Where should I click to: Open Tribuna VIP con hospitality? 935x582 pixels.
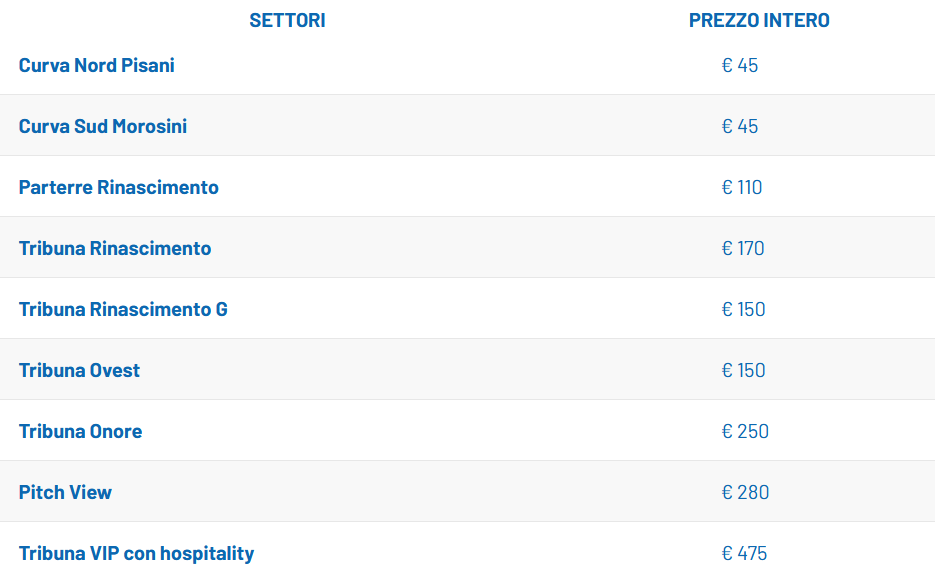pyautogui.click(x=137, y=553)
